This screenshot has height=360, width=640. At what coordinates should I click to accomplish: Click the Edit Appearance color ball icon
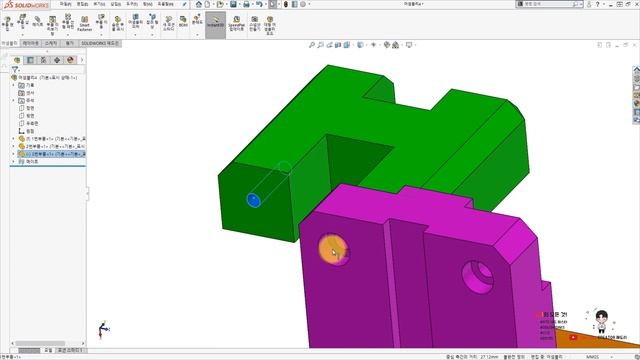point(387,45)
